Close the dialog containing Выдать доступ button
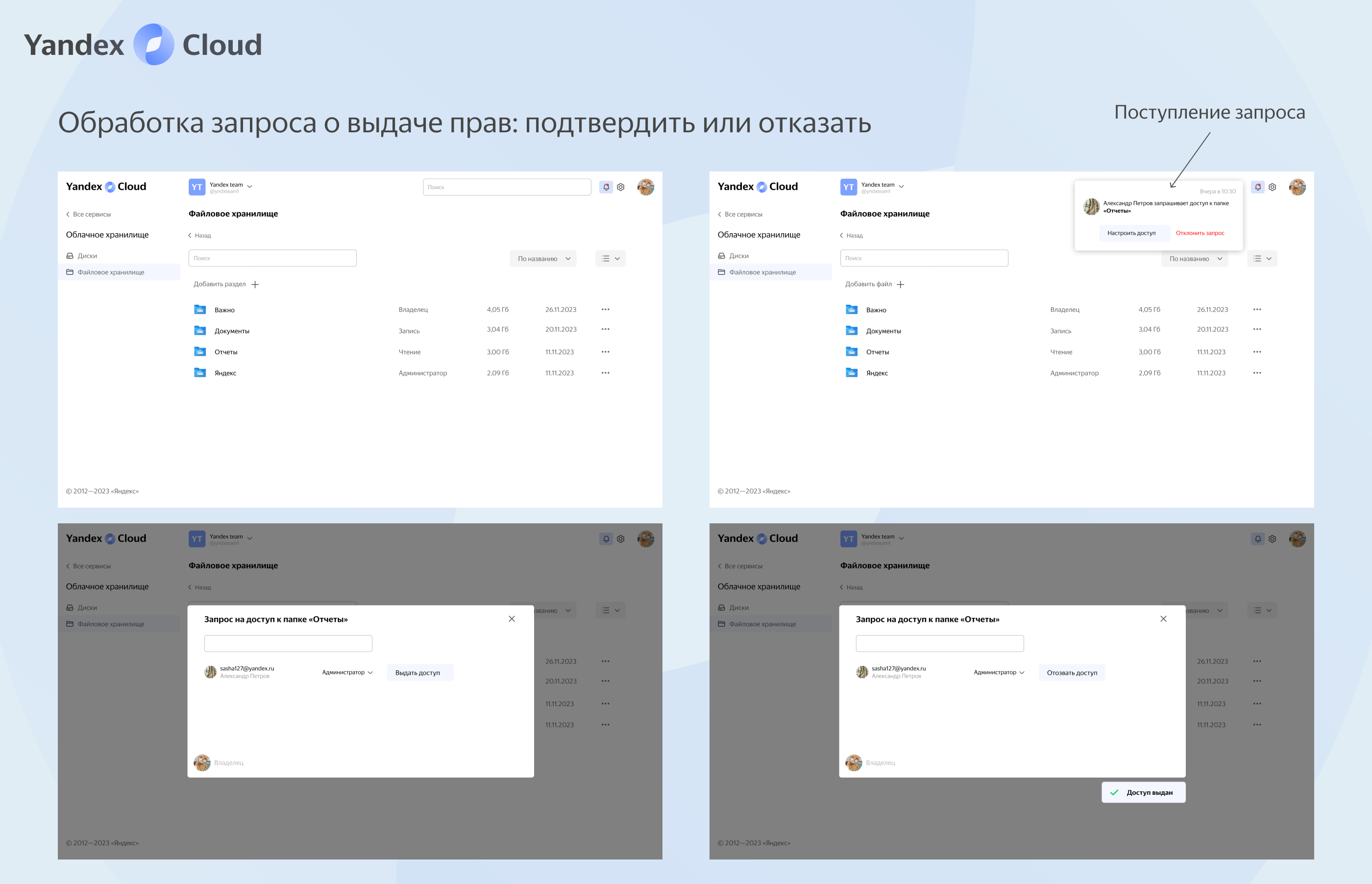1372x884 pixels. (512, 619)
